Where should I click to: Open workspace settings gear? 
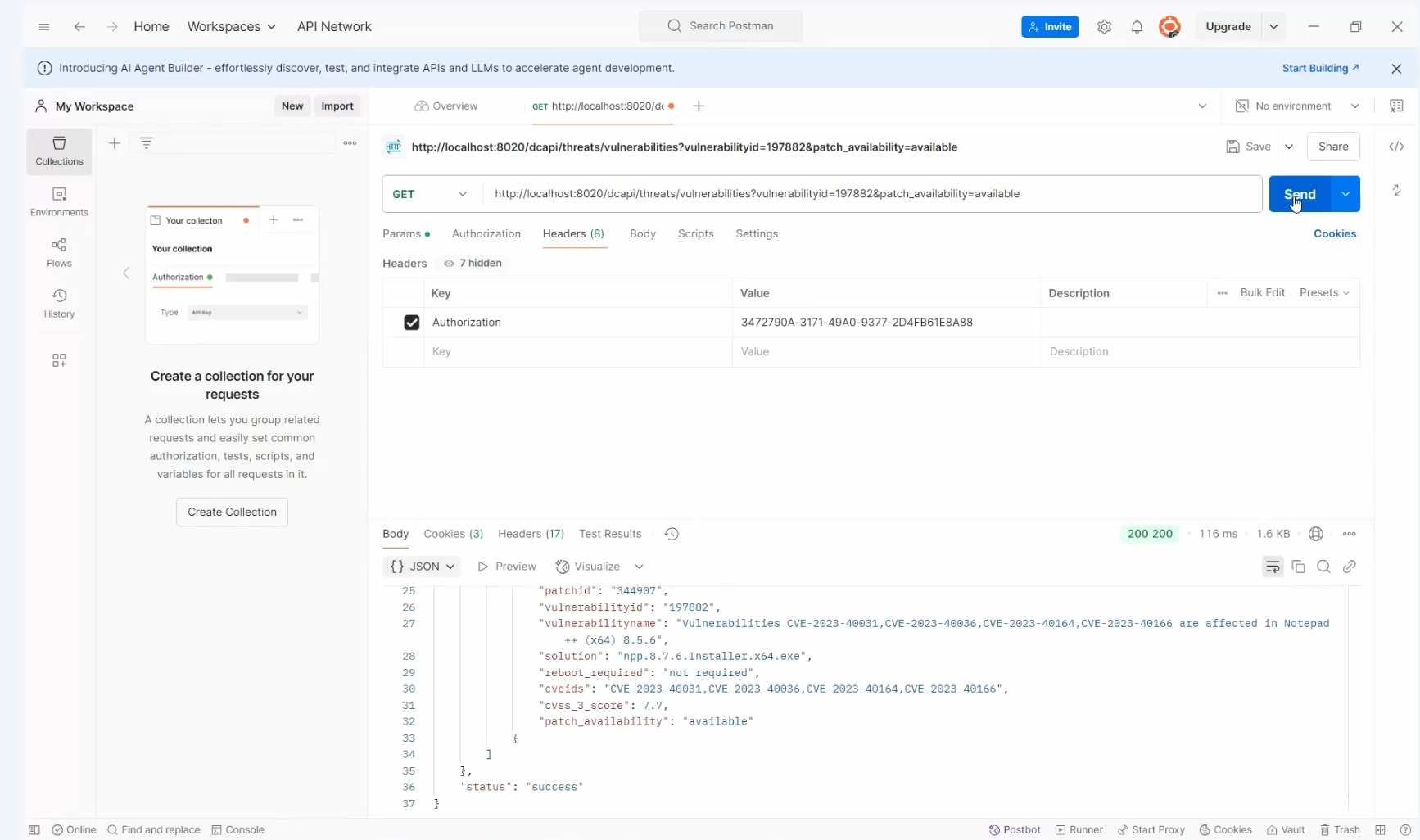pyautogui.click(x=1104, y=26)
